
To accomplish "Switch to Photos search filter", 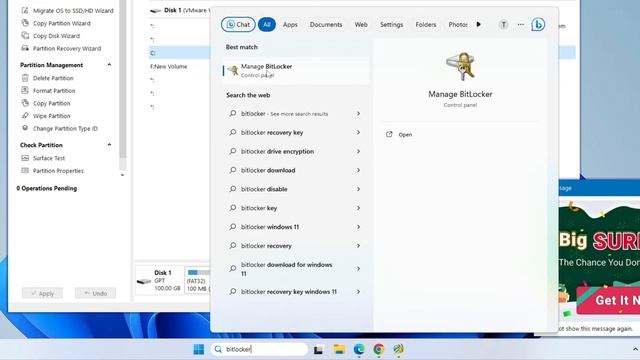I will pos(458,24).
